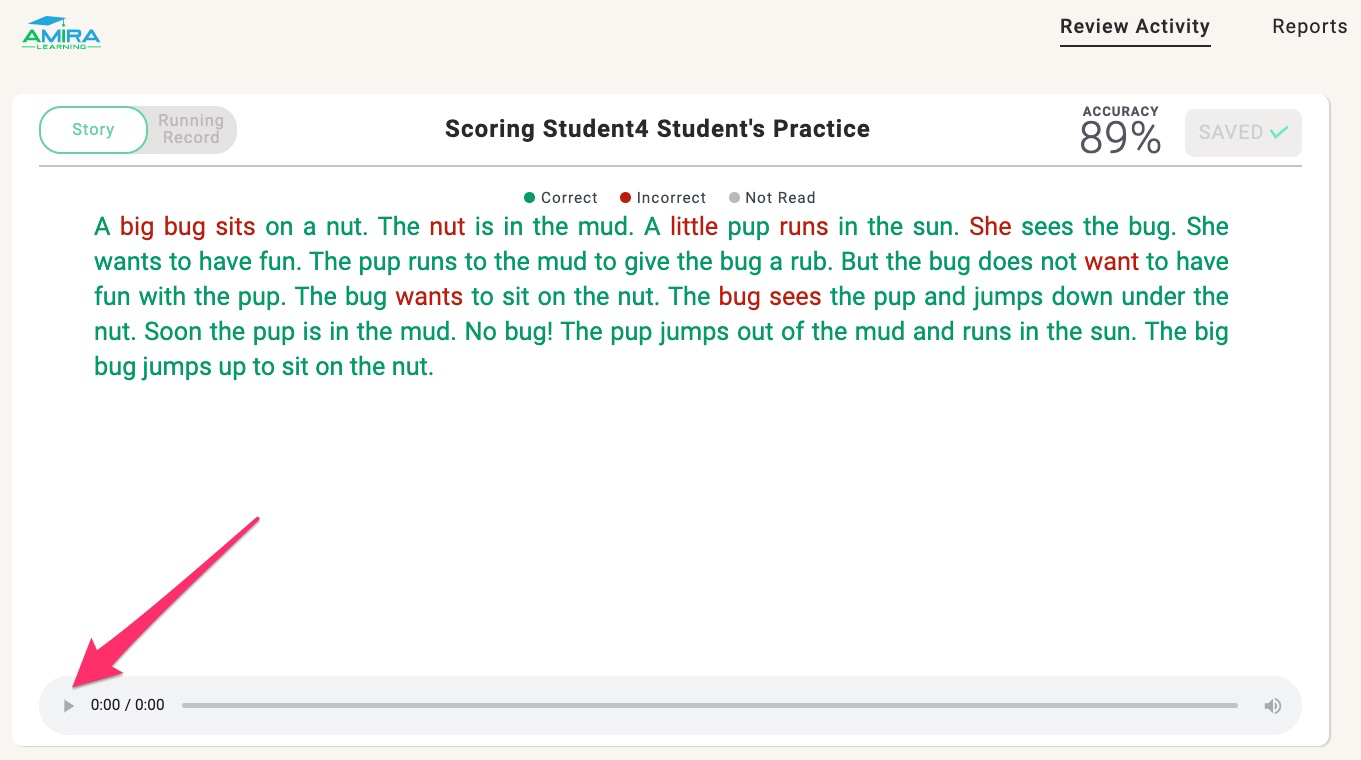
Task: Click the incorrect word wants in story
Action: pos(430,297)
